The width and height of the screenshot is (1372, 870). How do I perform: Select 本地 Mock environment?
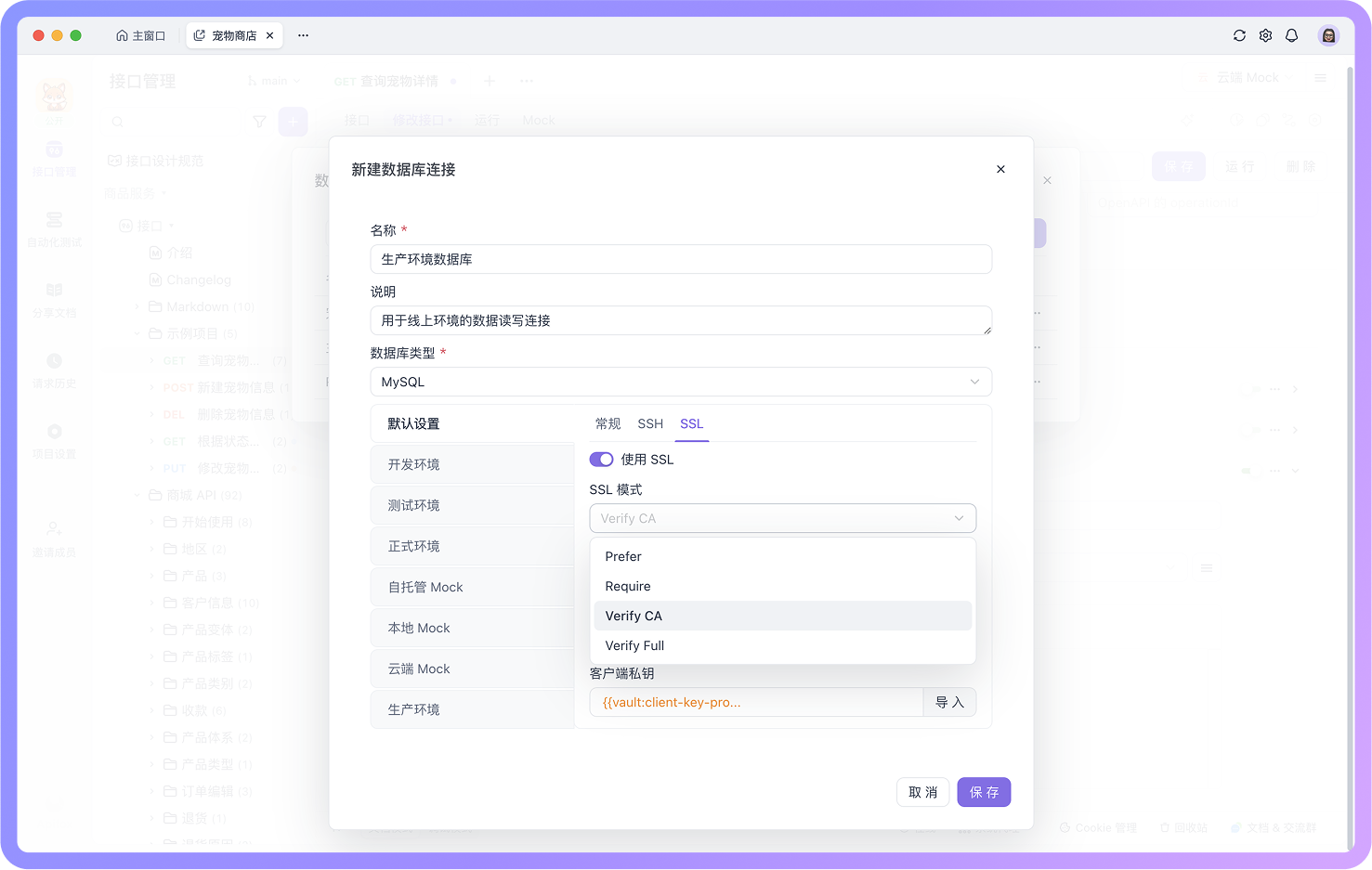(472, 628)
